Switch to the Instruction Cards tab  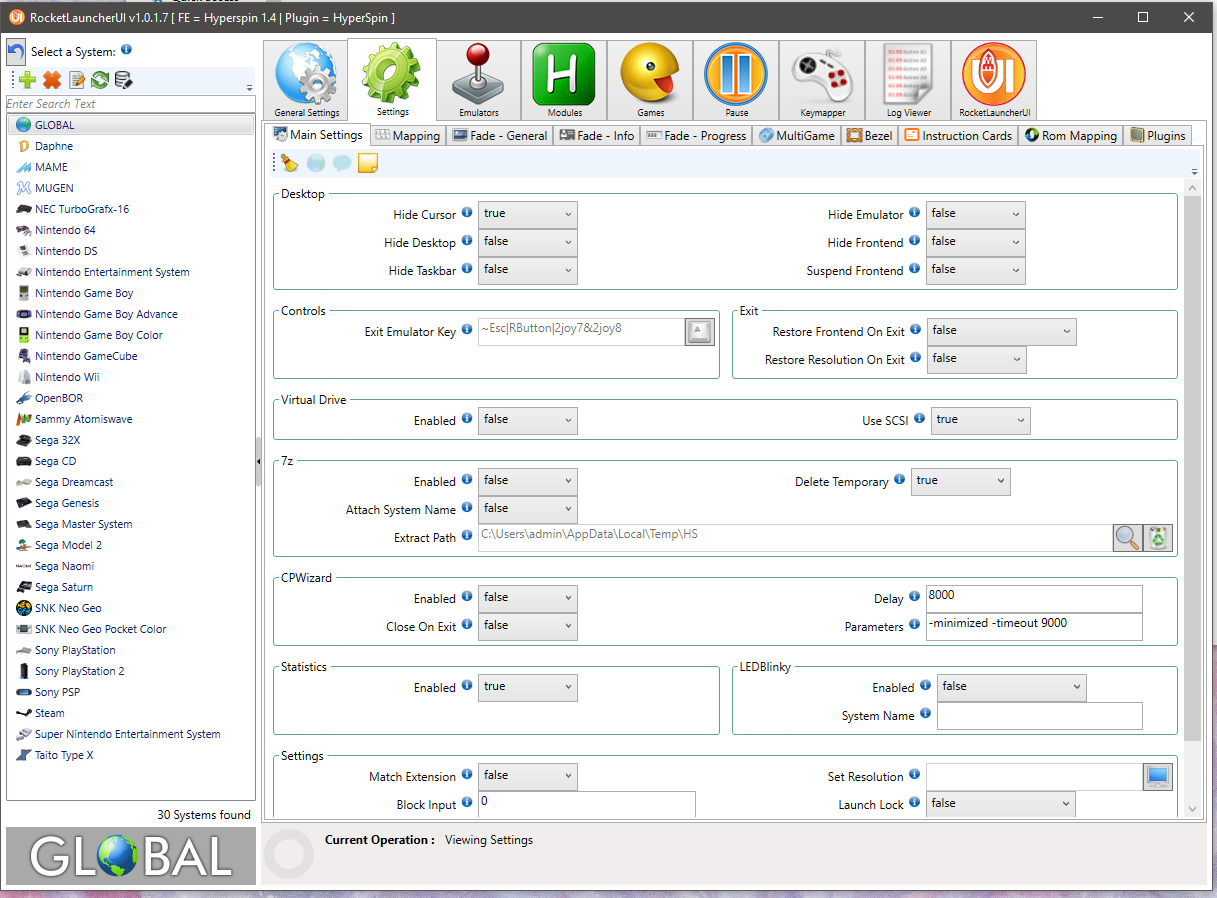[x=958, y=136]
